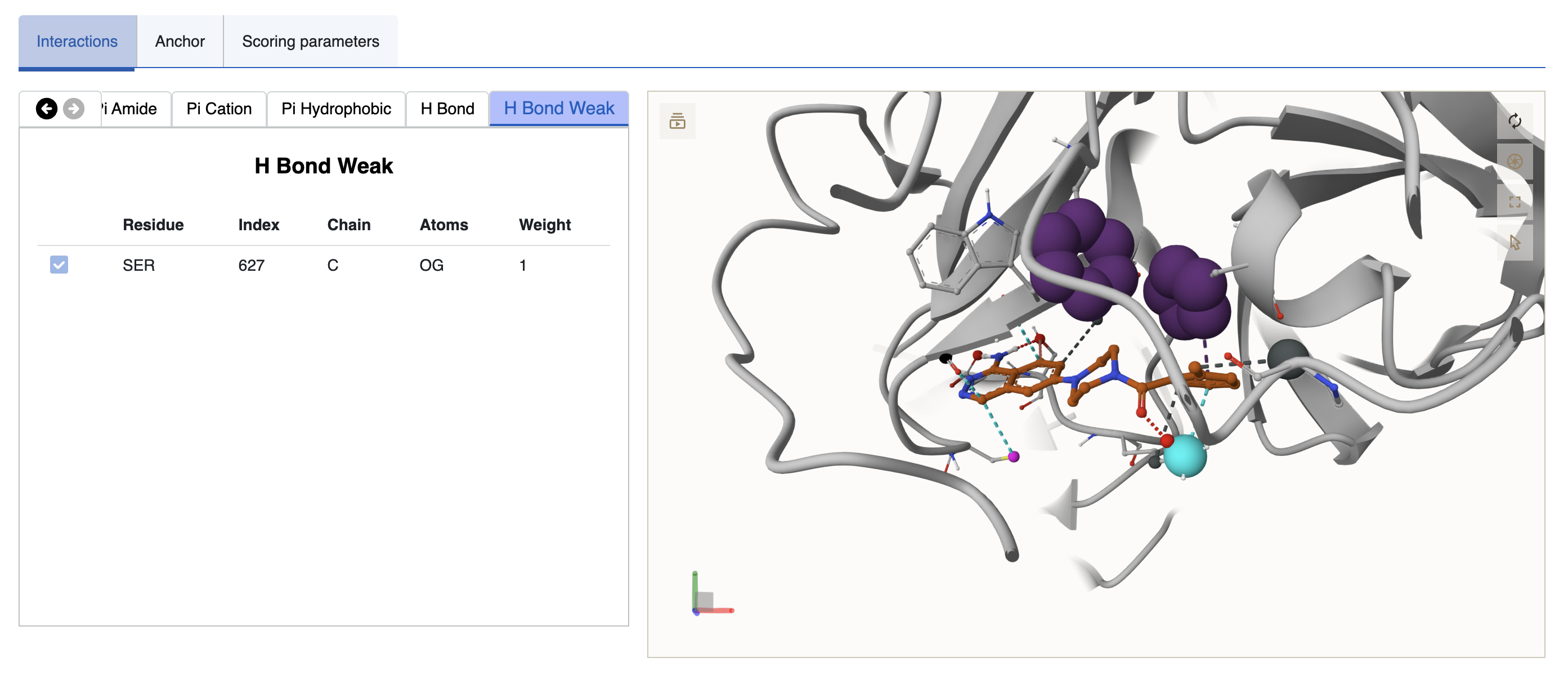The height and width of the screenshot is (680, 1568).
Task: Switch to the Anchor tab
Action: pyautogui.click(x=180, y=42)
